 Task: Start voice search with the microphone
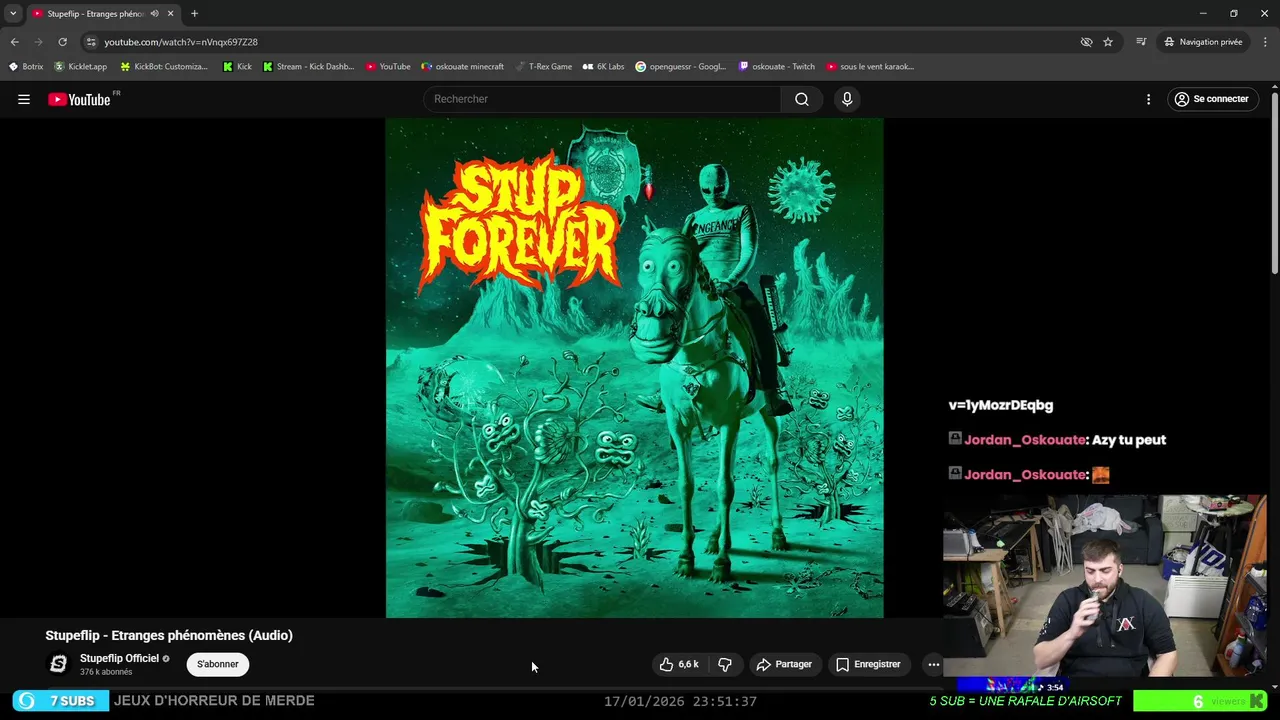pos(847,99)
